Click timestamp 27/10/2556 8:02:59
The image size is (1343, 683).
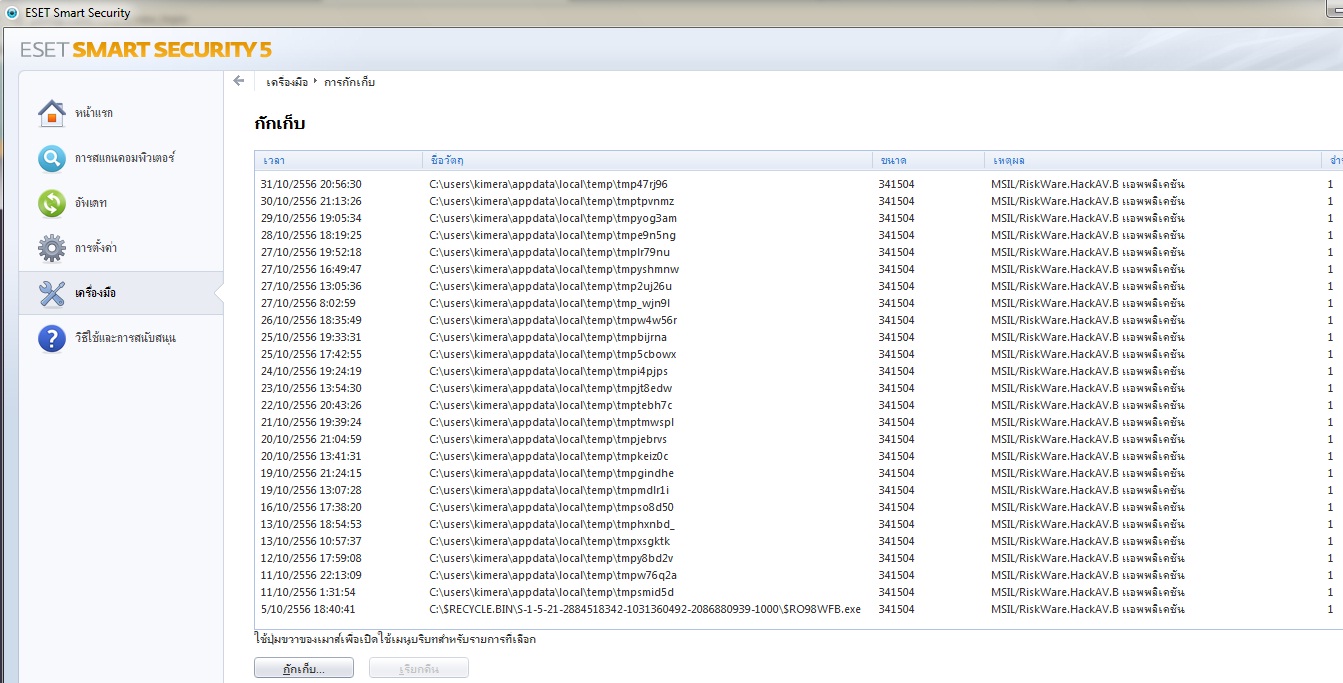(x=308, y=303)
